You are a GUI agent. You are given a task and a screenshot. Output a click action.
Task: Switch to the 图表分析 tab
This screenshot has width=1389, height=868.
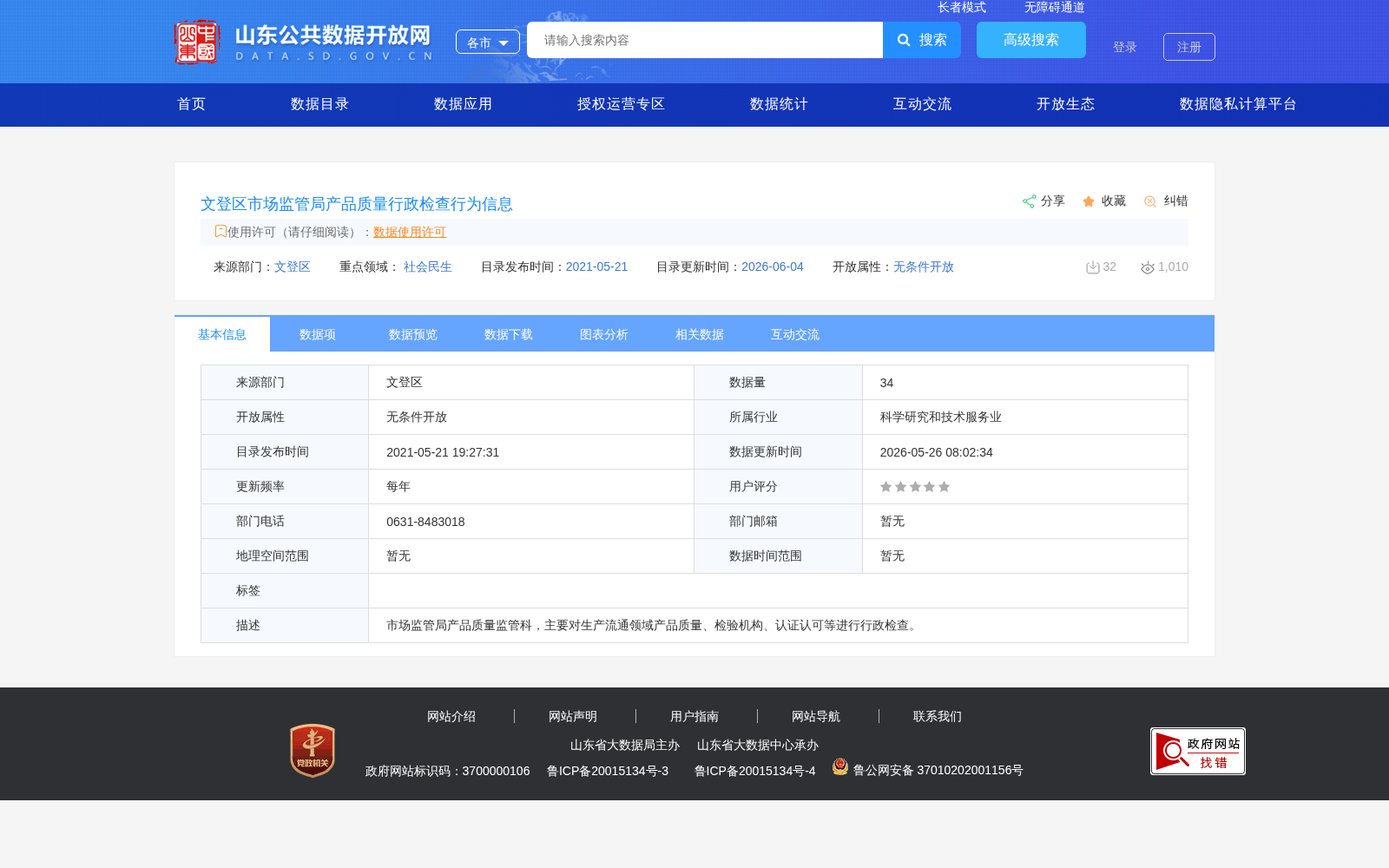click(604, 334)
